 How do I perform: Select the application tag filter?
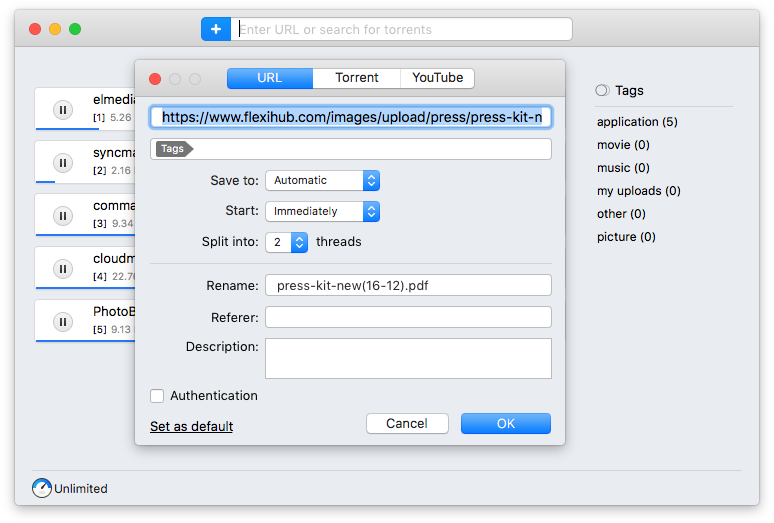(x=637, y=122)
